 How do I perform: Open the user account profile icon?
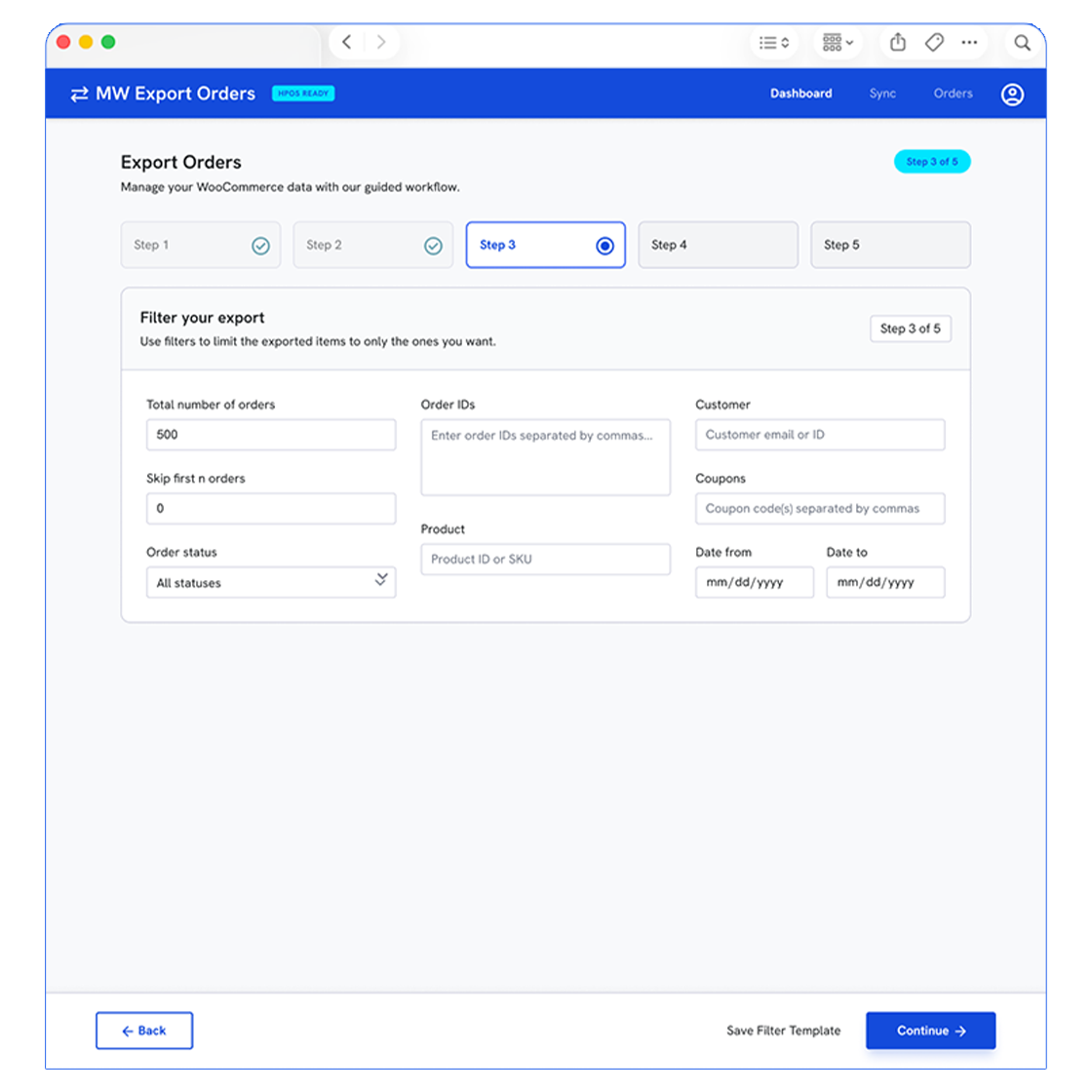click(1012, 94)
